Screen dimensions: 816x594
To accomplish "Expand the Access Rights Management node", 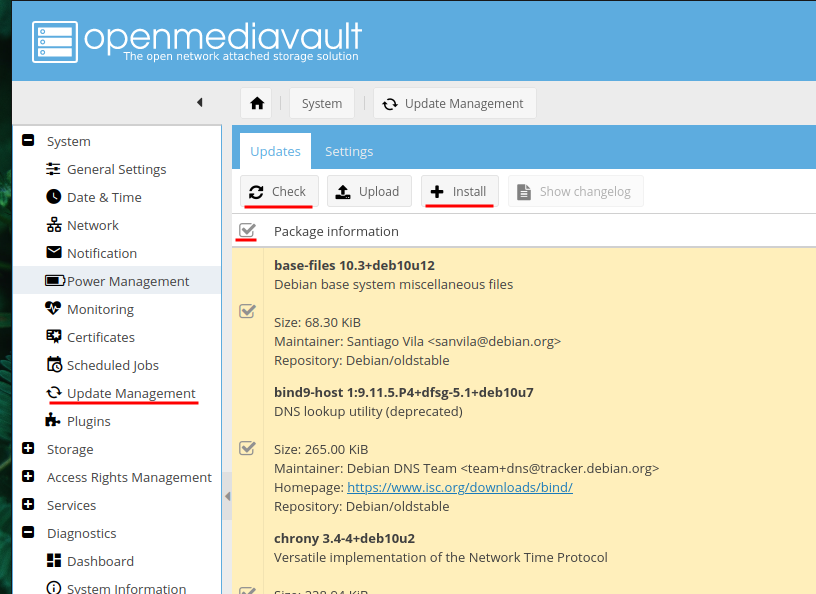I will [28, 476].
